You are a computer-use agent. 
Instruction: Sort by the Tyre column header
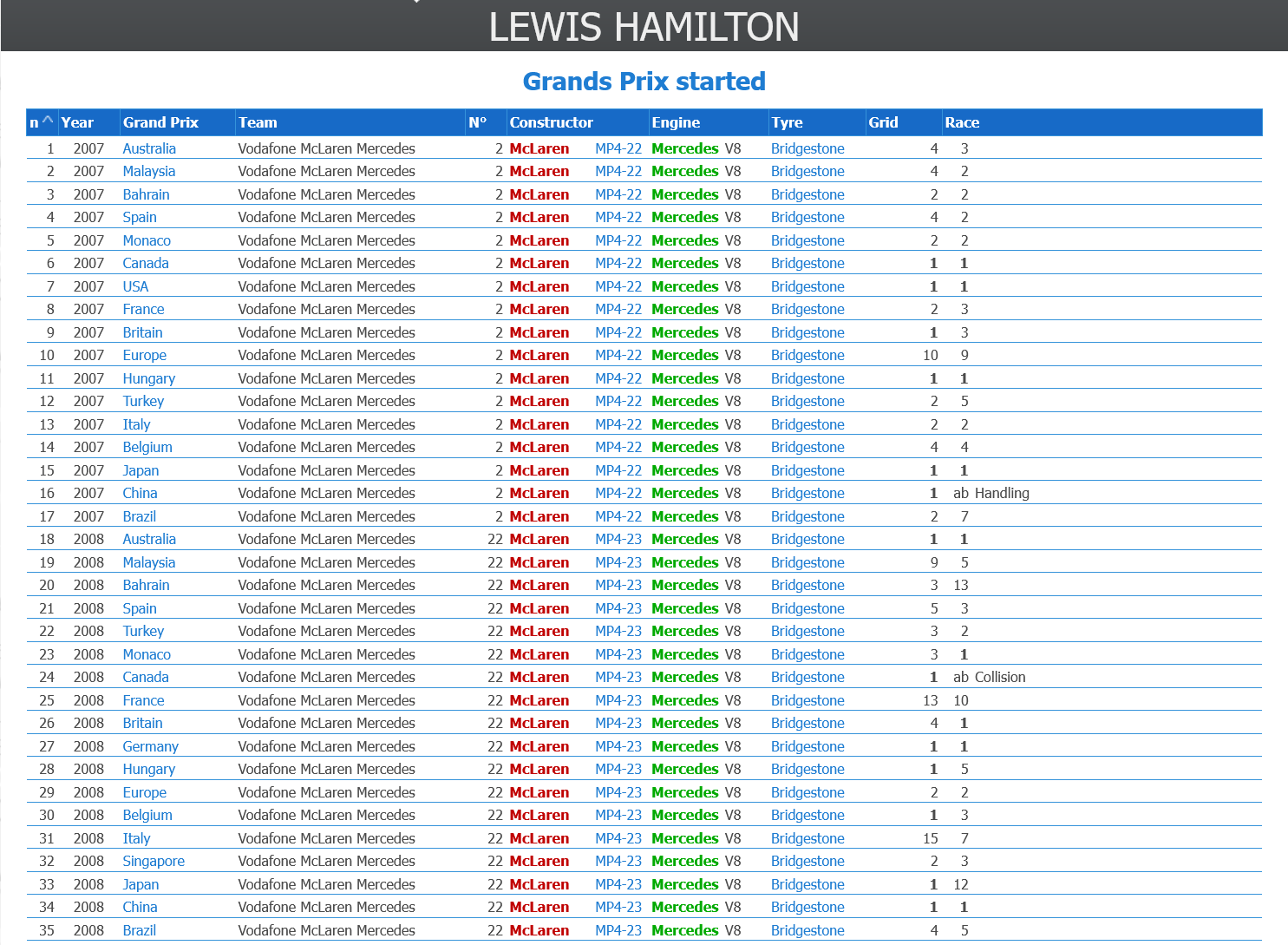point(787,122)
